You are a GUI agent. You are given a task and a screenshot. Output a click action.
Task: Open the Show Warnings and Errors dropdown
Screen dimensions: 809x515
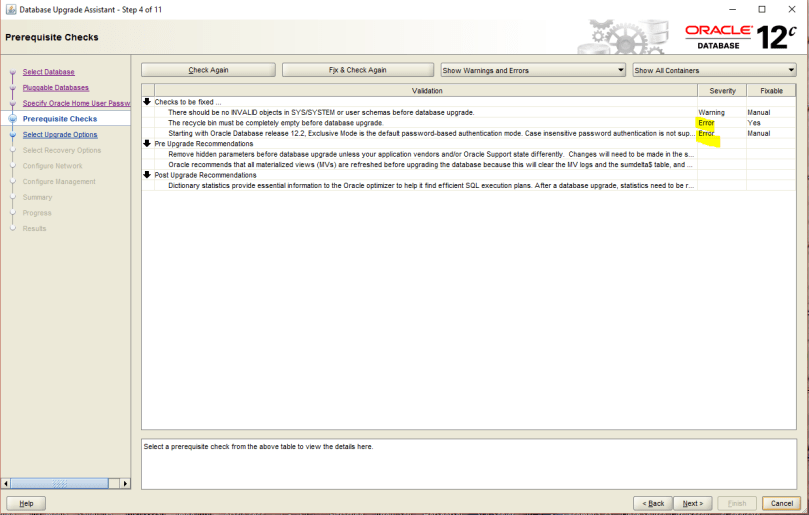click(x=532, y=70)
